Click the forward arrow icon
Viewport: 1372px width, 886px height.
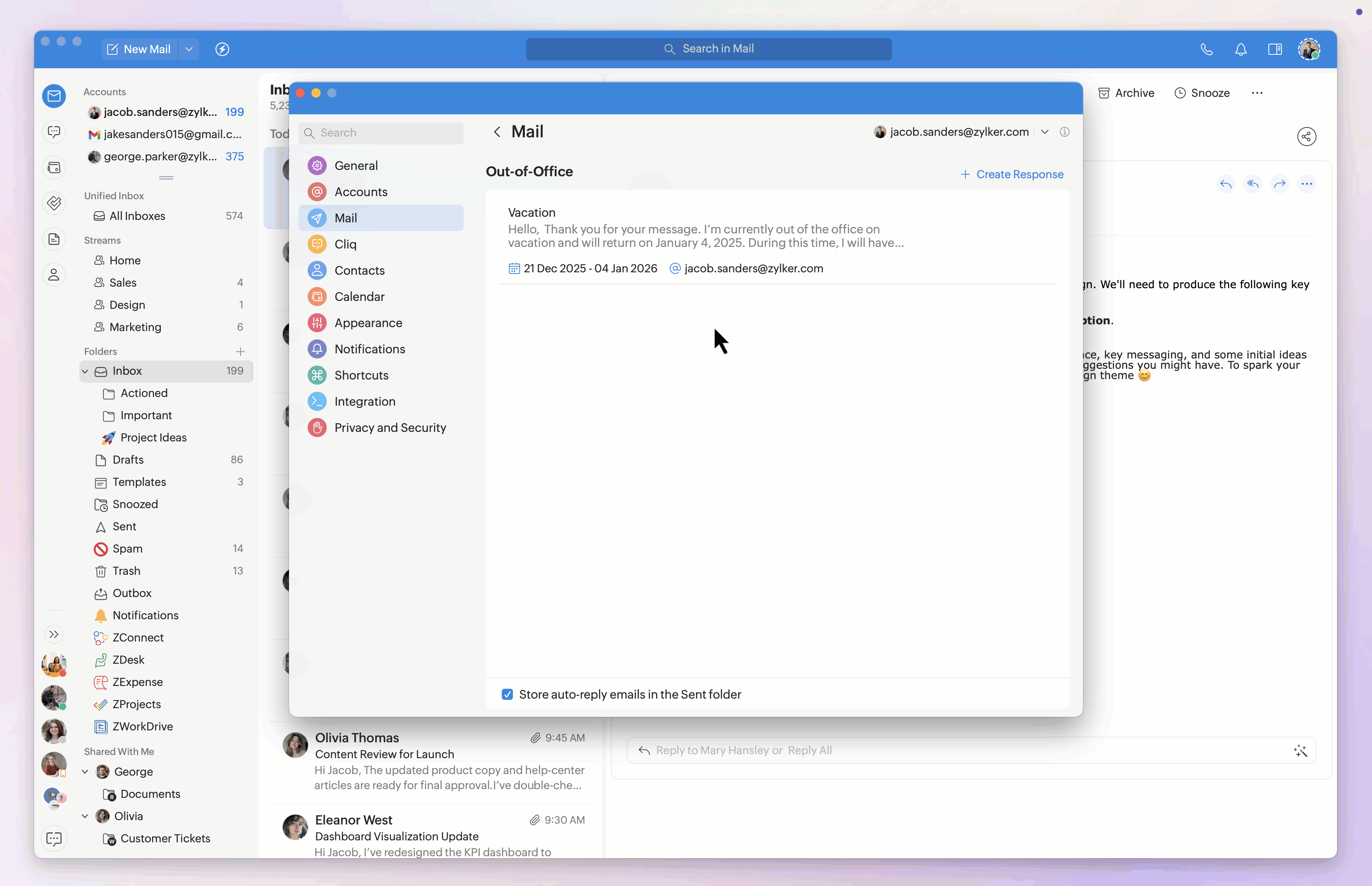1280,184
